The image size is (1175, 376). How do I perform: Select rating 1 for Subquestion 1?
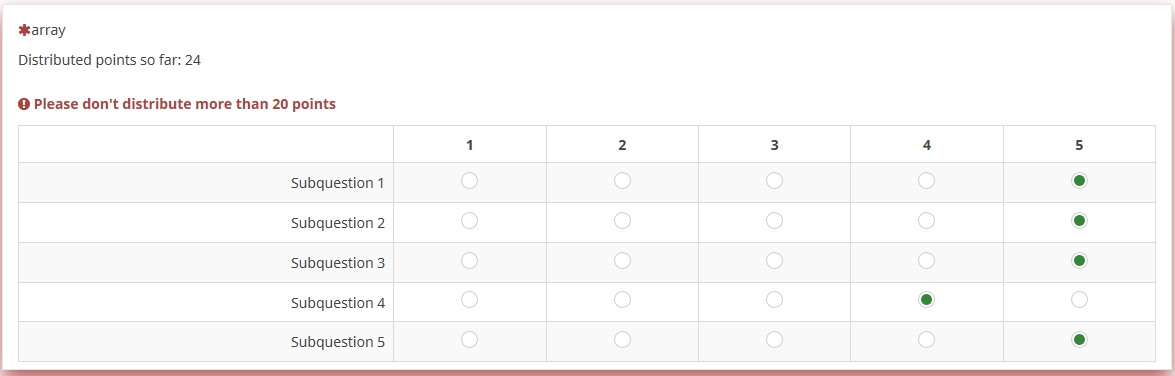(469, 181)
